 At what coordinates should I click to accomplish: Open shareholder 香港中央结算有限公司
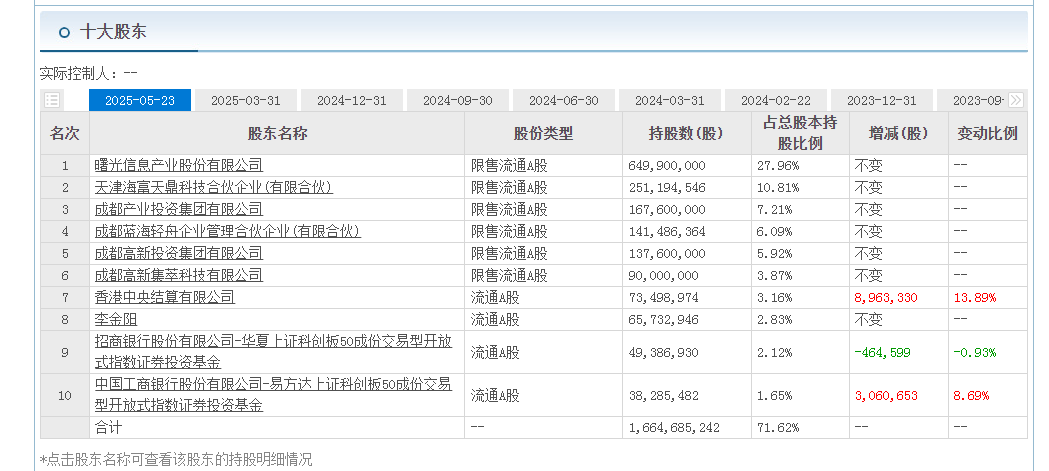point(165,297)
